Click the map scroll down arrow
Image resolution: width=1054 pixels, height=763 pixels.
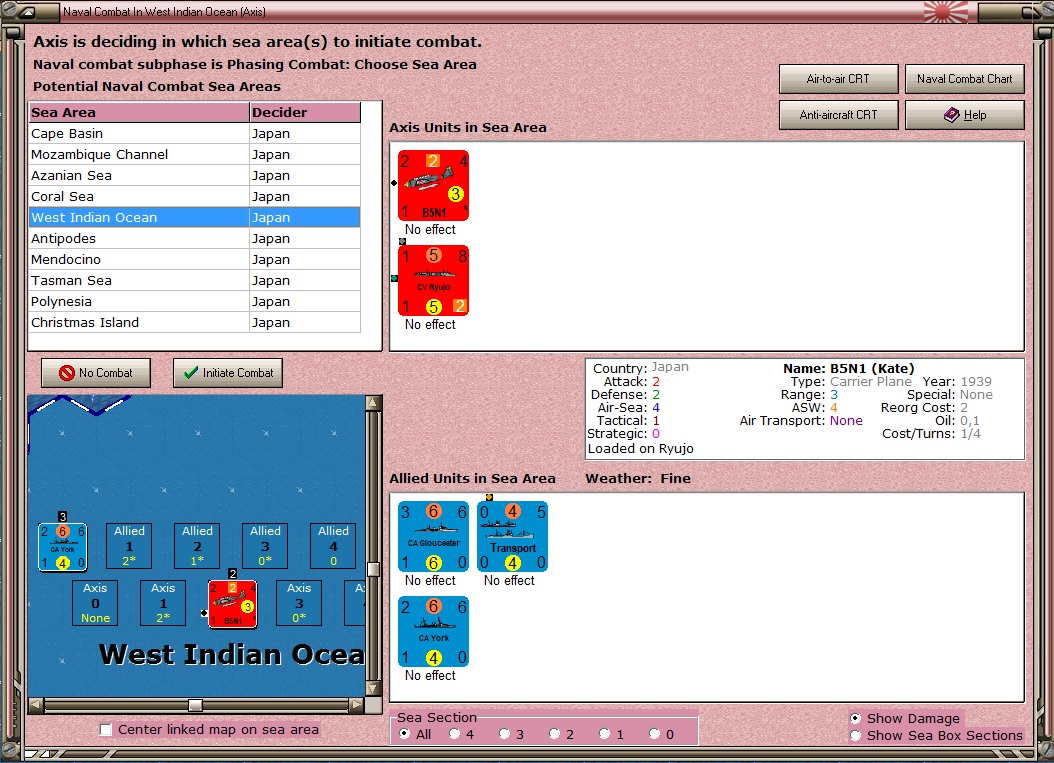click(x=373, y=688)
